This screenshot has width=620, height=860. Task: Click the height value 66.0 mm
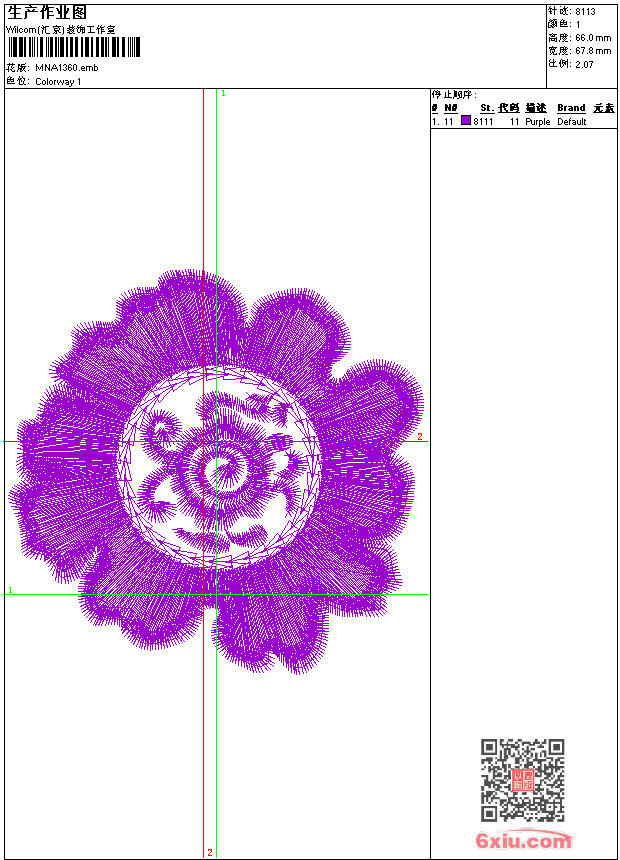point(591,38)
